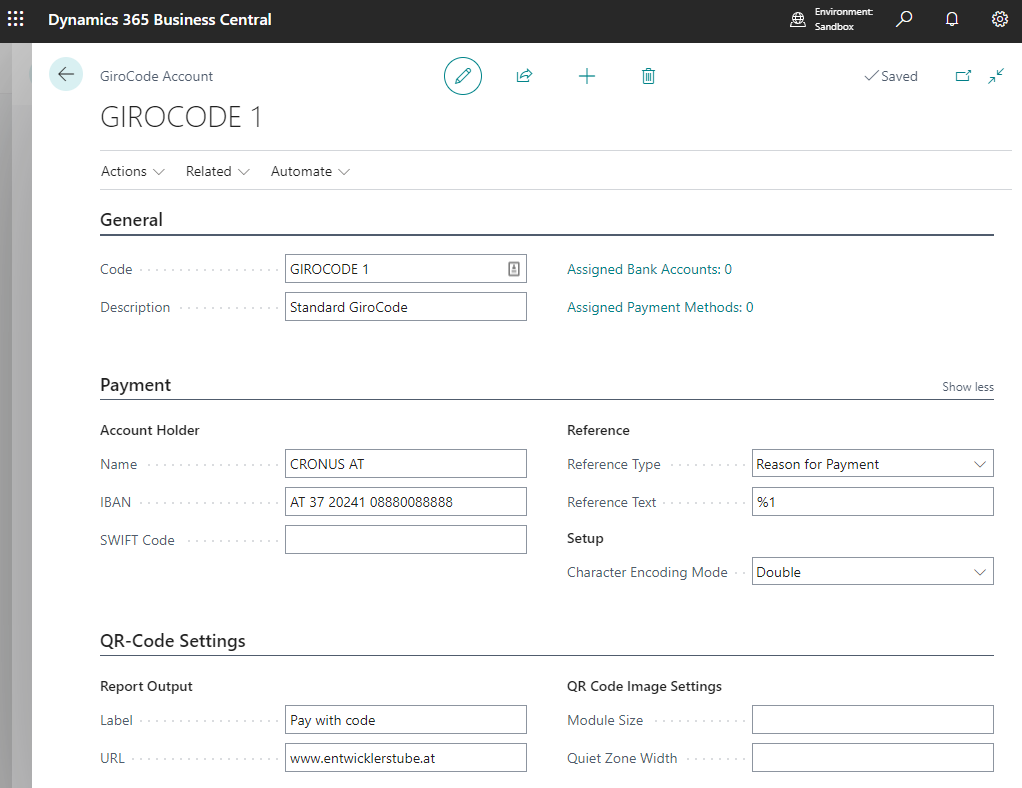1022x788 pixels.
Task: Expand the Automate menu
Action: coord(310,171)
